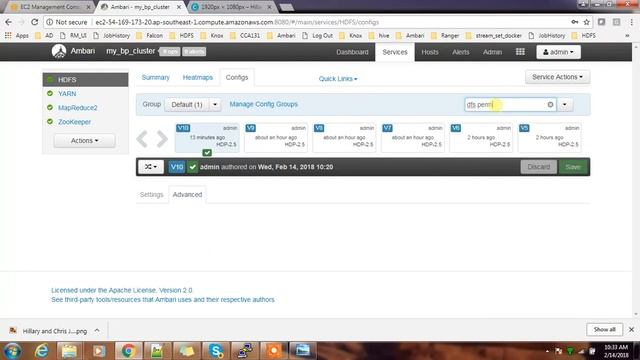This screenshot has width=640, height=360.
Task: Click the Save button
Action: [x=573, y=167]
